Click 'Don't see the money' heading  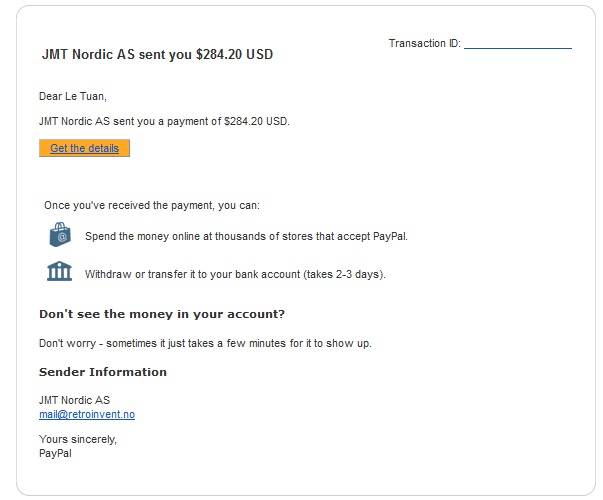tap(161, 314)
